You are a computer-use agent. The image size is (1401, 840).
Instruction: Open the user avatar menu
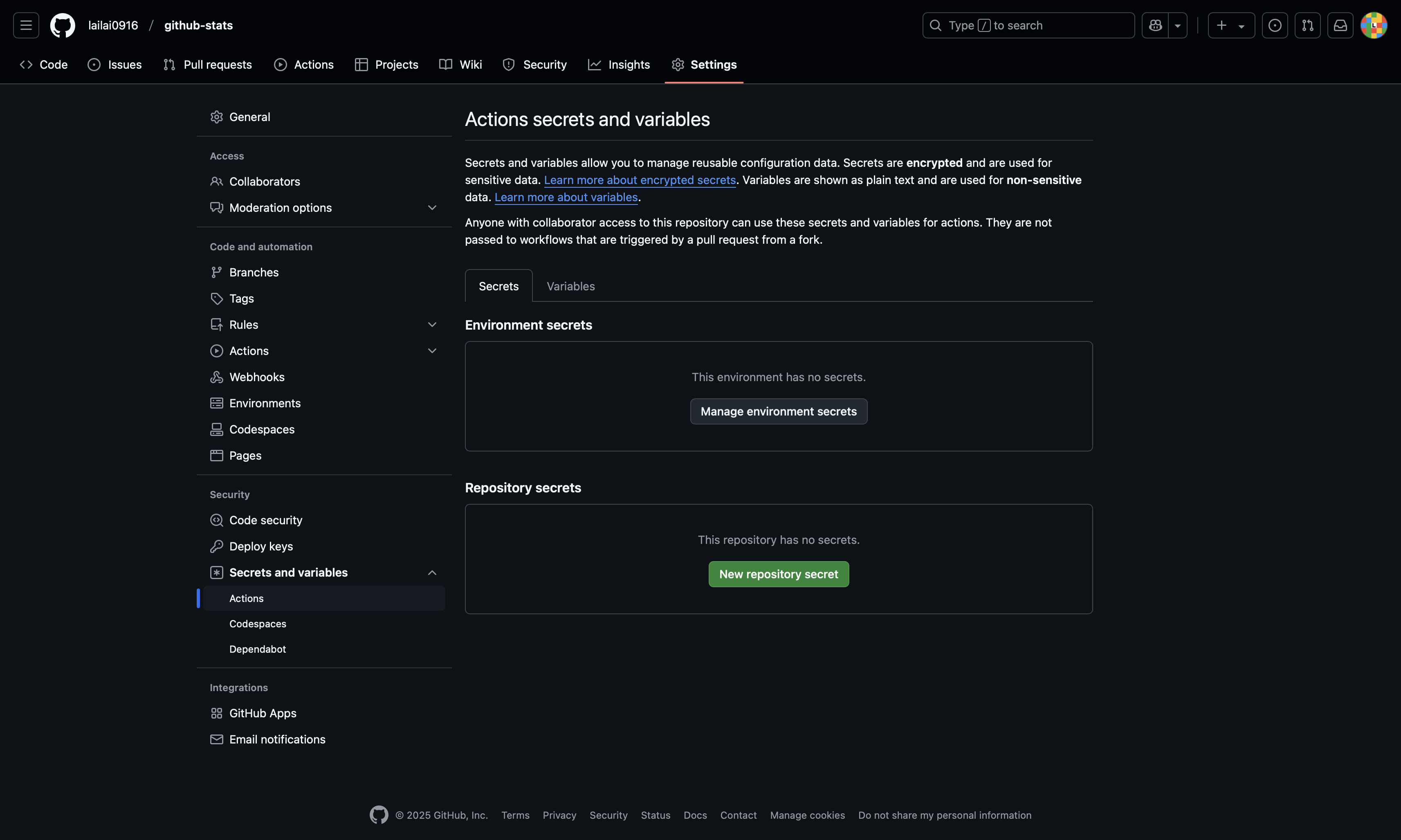pyautogui.click(x=1374, y=25)
